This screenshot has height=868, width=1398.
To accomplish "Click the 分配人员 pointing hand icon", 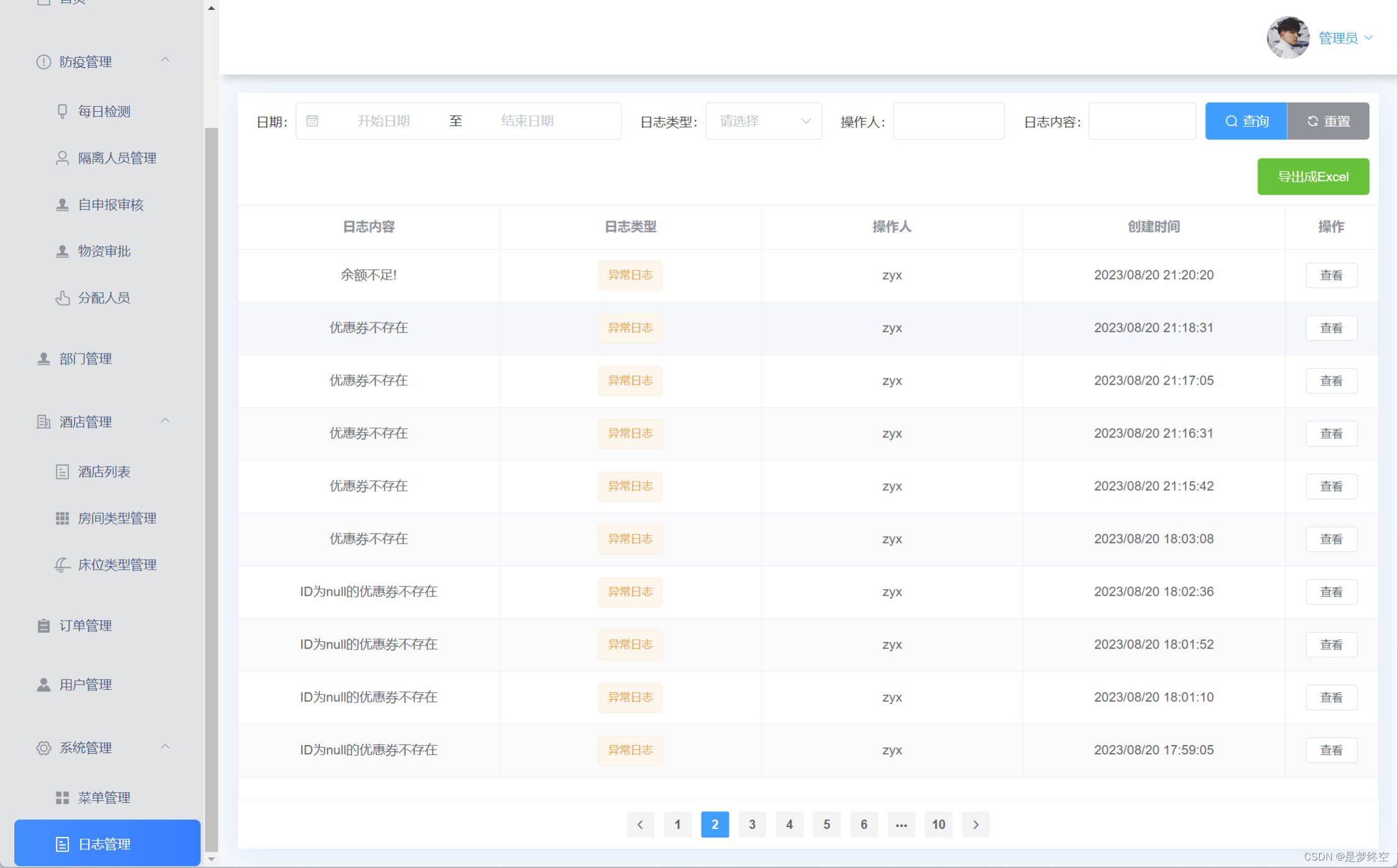I will pyautogui.click(x=62, y=298).
